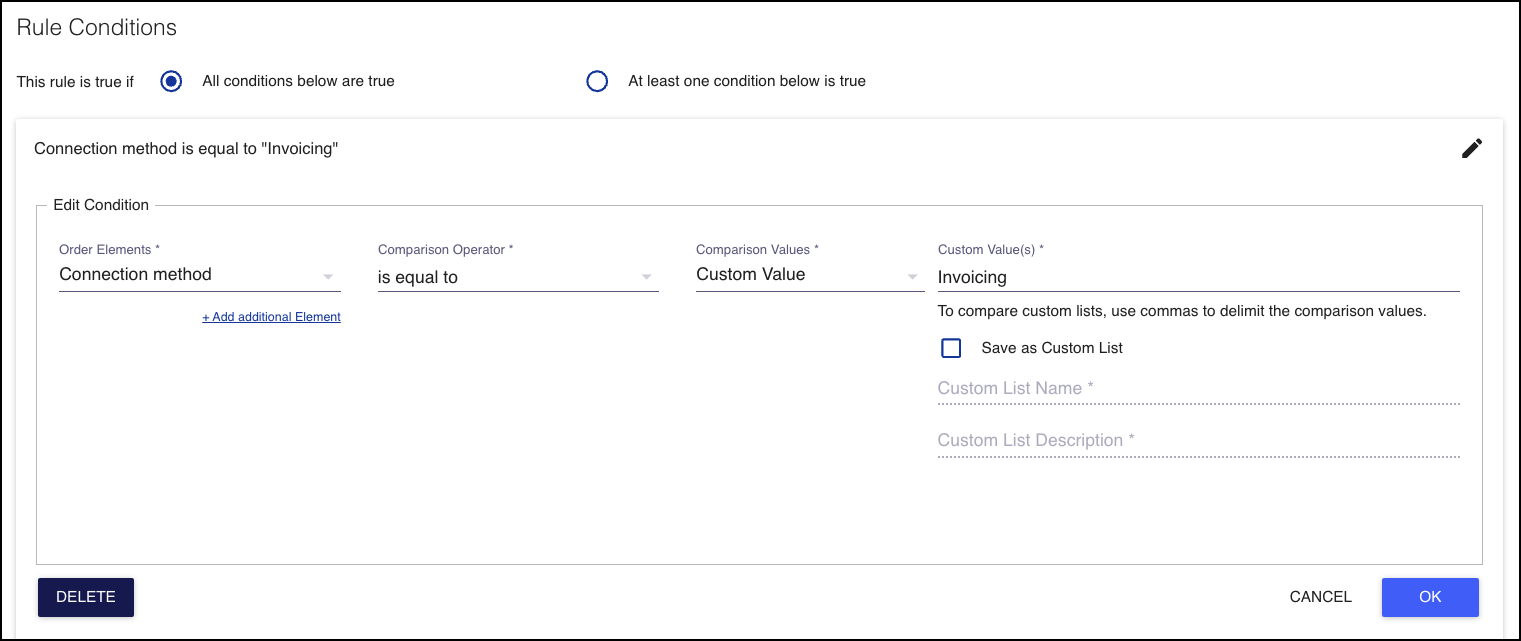Click the Comparison Operator dropdown arrow
The image size is (1521, 641).
point(646,277)
